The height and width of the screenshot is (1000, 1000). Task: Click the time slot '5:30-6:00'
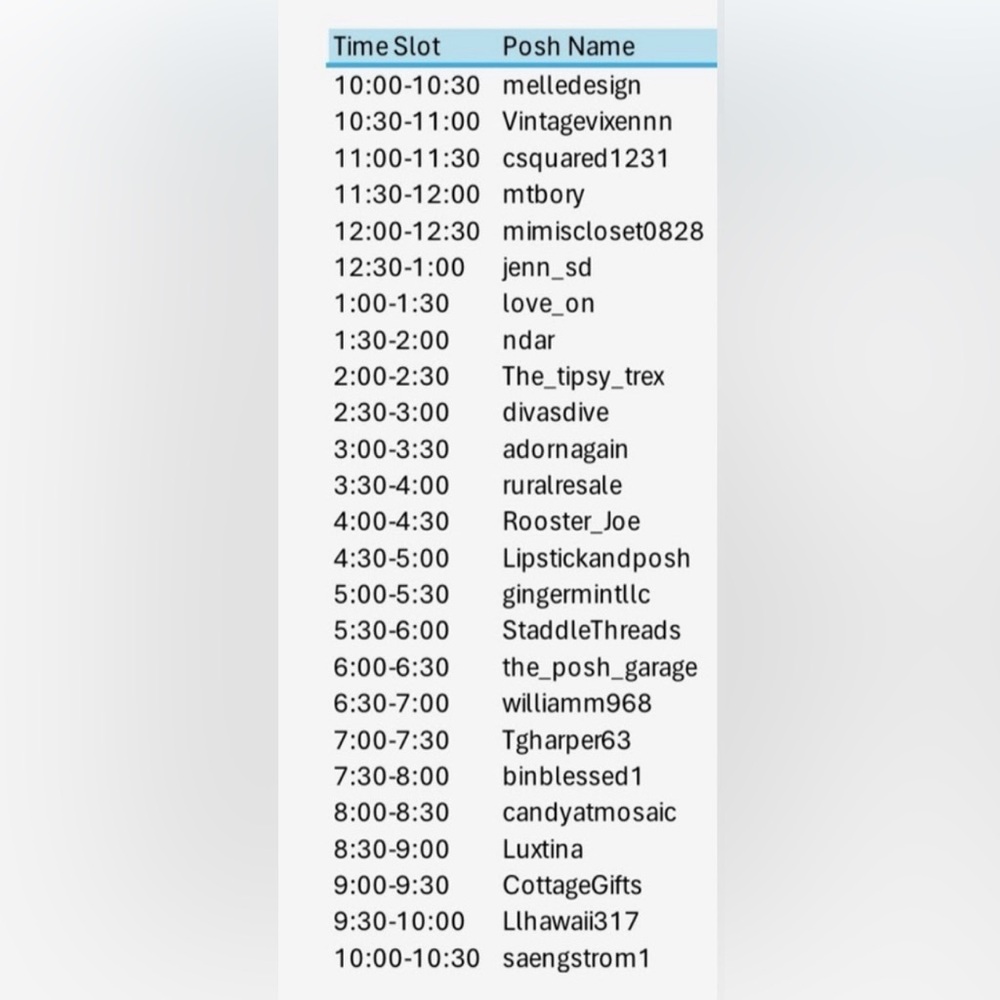(x=392, y=631)
